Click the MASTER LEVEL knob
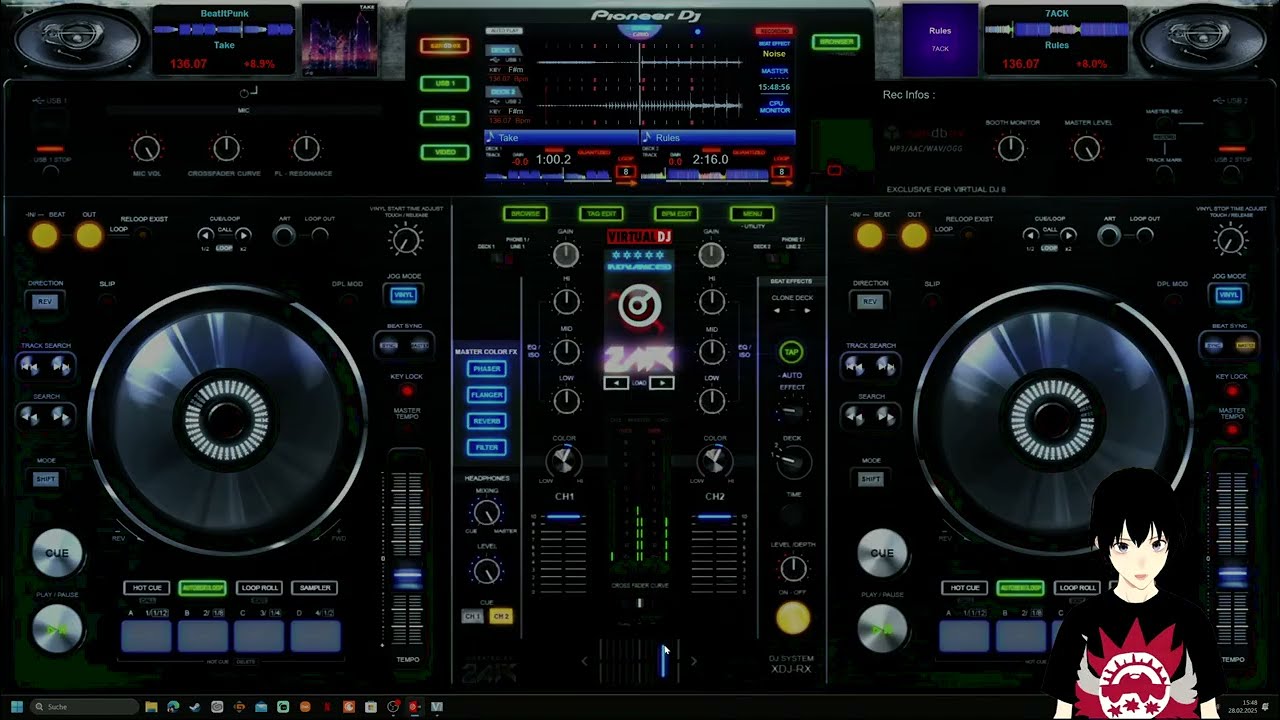 (x=1087, y=149)
